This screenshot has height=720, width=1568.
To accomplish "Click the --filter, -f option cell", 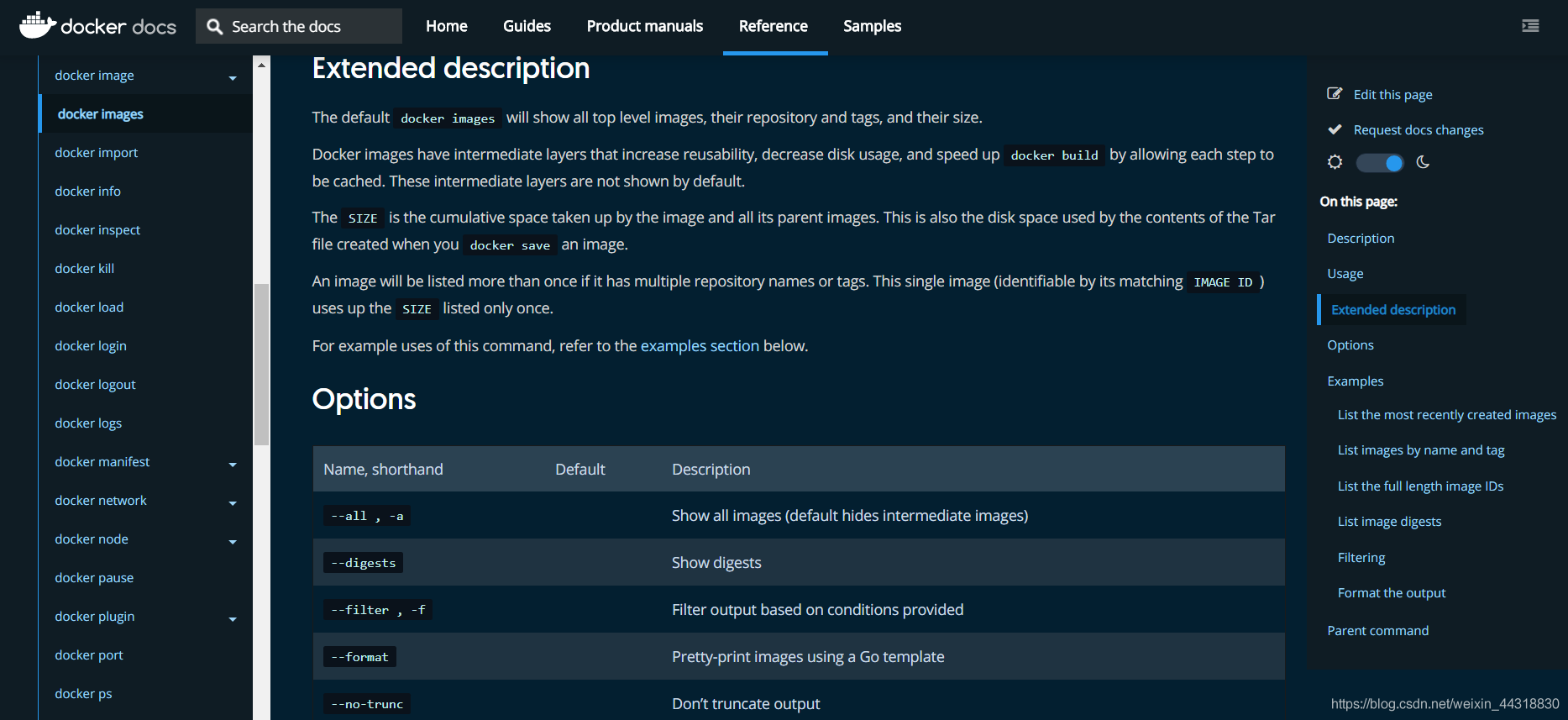I will pos(378,610).
